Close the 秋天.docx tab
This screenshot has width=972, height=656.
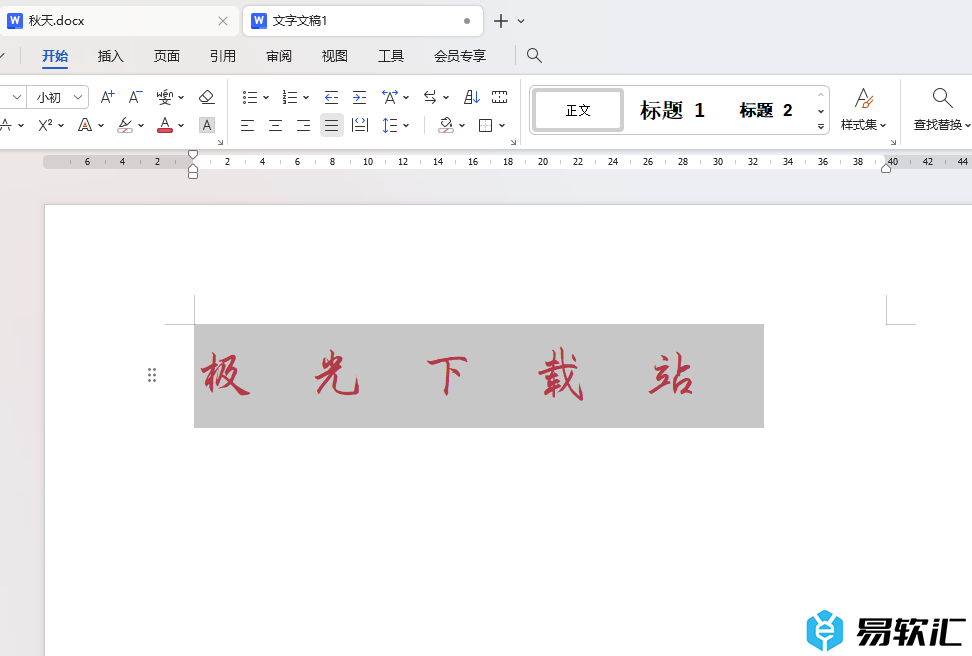(x=223, y=21)
